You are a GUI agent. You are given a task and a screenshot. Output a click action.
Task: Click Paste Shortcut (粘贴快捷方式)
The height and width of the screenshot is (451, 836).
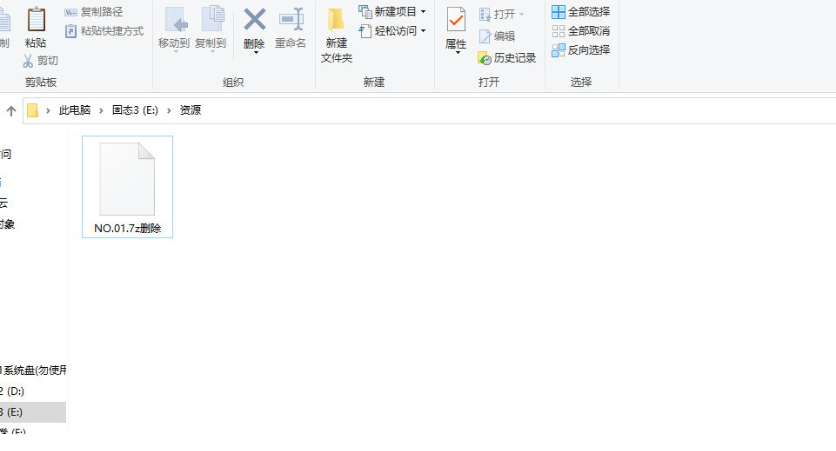[x=104, y=31]
